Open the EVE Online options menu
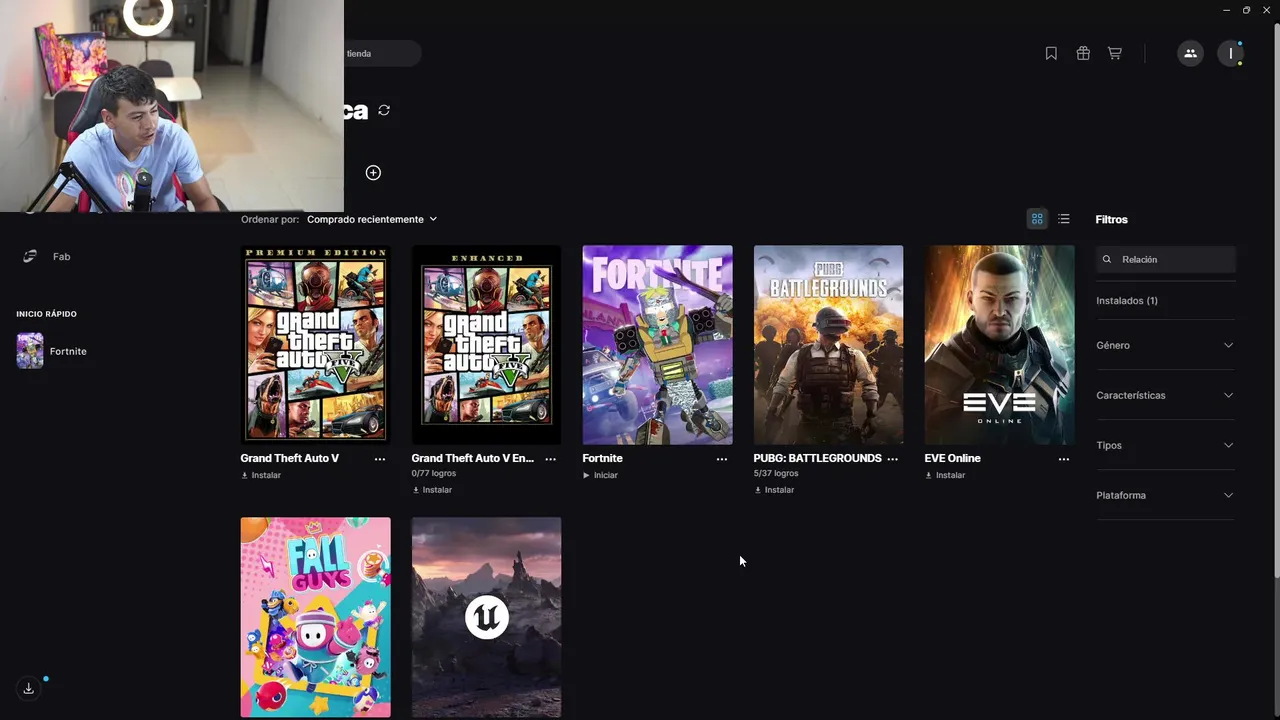The height and width of the screenshot is (720, 1280). pos(1064,459)
